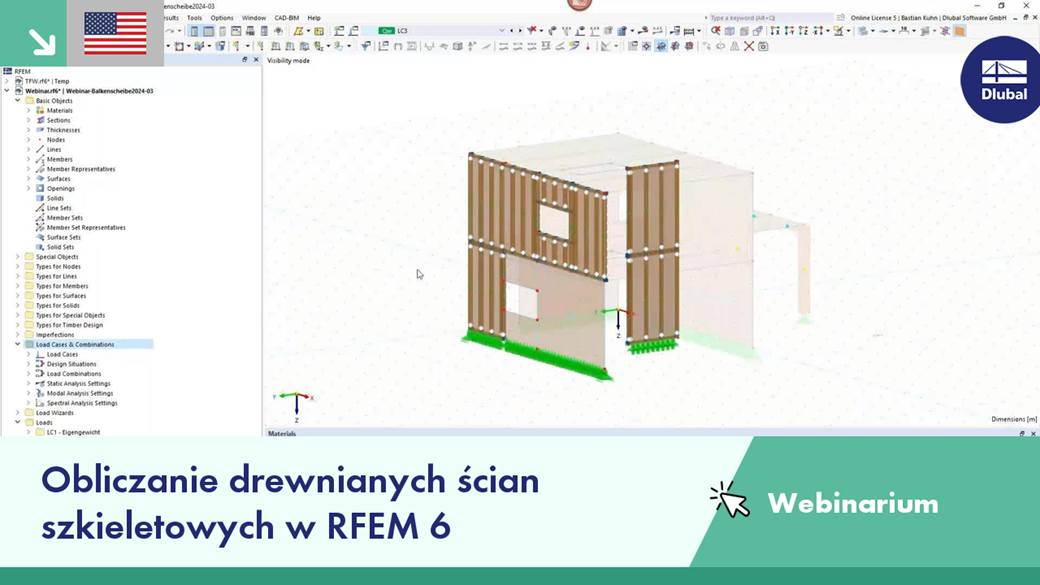1040x585 pixels.
Task: Open the Options menu
Action: 222,18
